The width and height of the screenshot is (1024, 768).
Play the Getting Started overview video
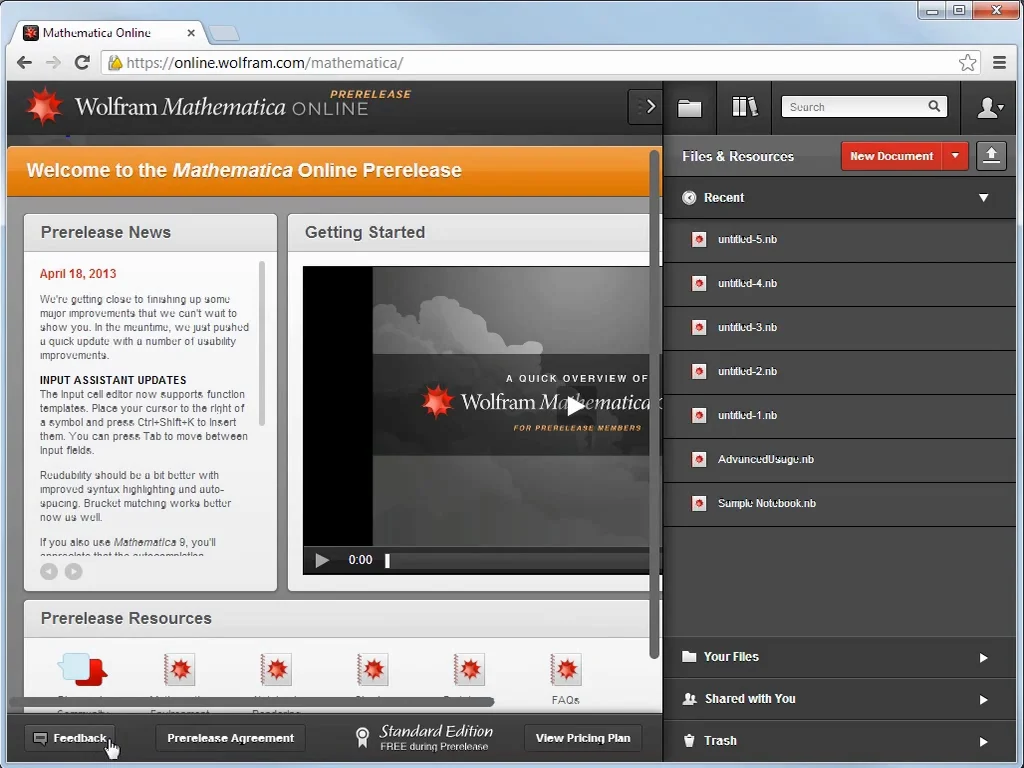click(x=576, y=406)
